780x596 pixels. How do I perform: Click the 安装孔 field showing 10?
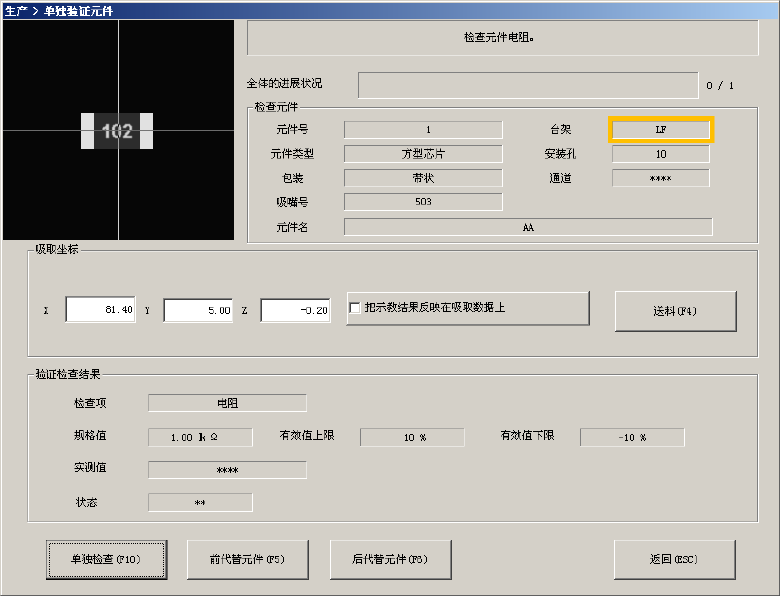[x=661, y=154]
